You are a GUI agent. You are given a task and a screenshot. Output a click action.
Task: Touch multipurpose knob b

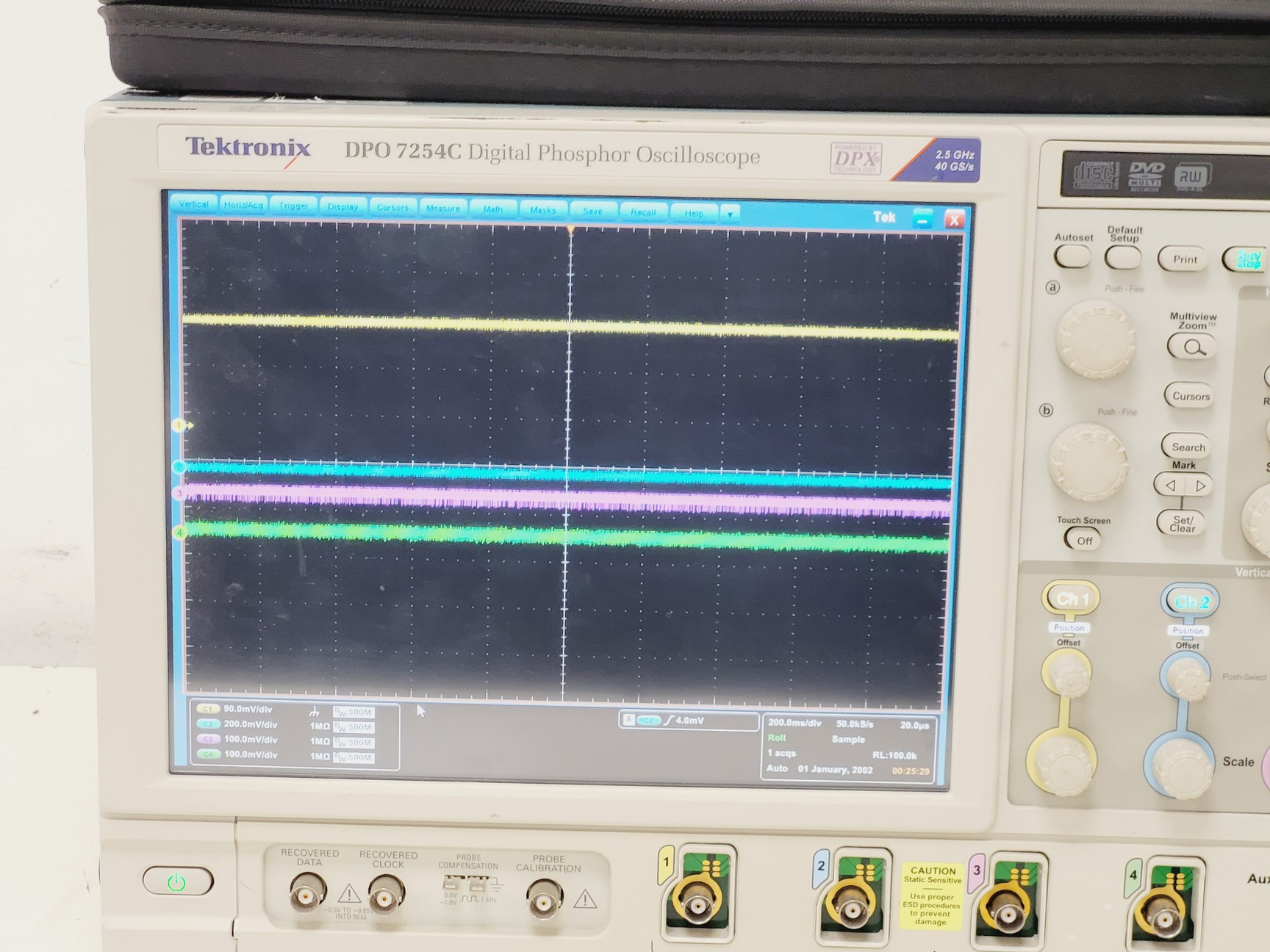click(1088, 462)
